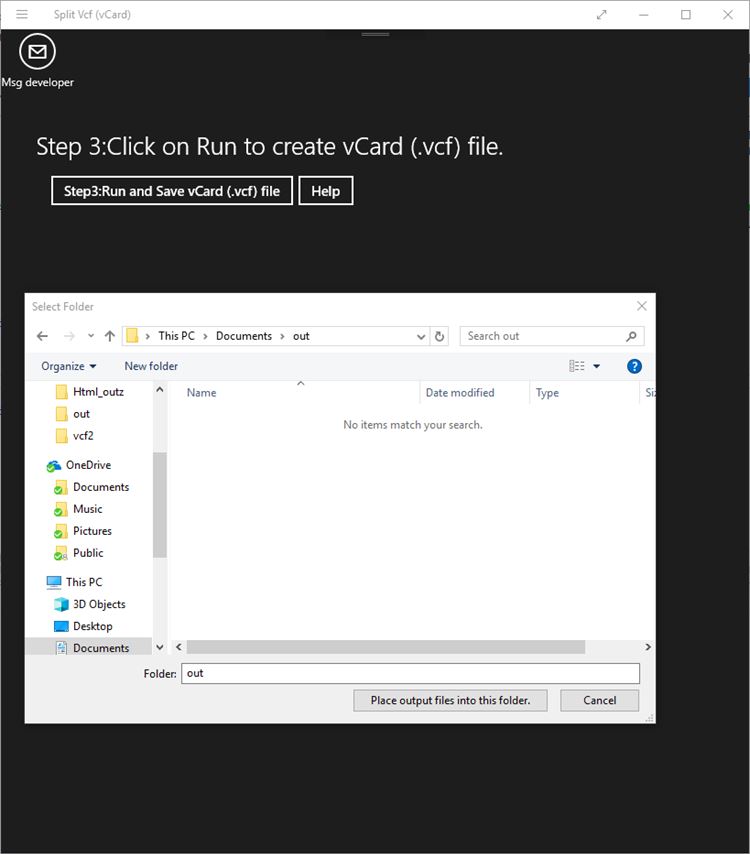
Task: Open the view options dropdown arrow
Action: click(597, 366)
